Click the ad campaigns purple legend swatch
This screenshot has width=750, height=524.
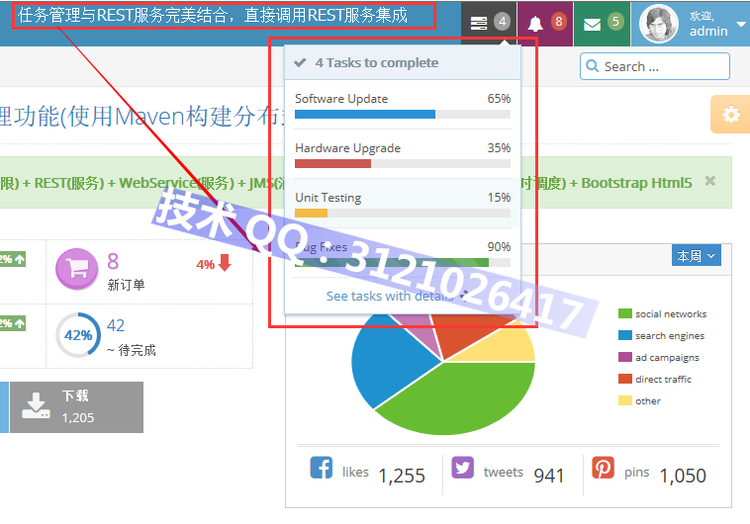(x=625, y=357)
